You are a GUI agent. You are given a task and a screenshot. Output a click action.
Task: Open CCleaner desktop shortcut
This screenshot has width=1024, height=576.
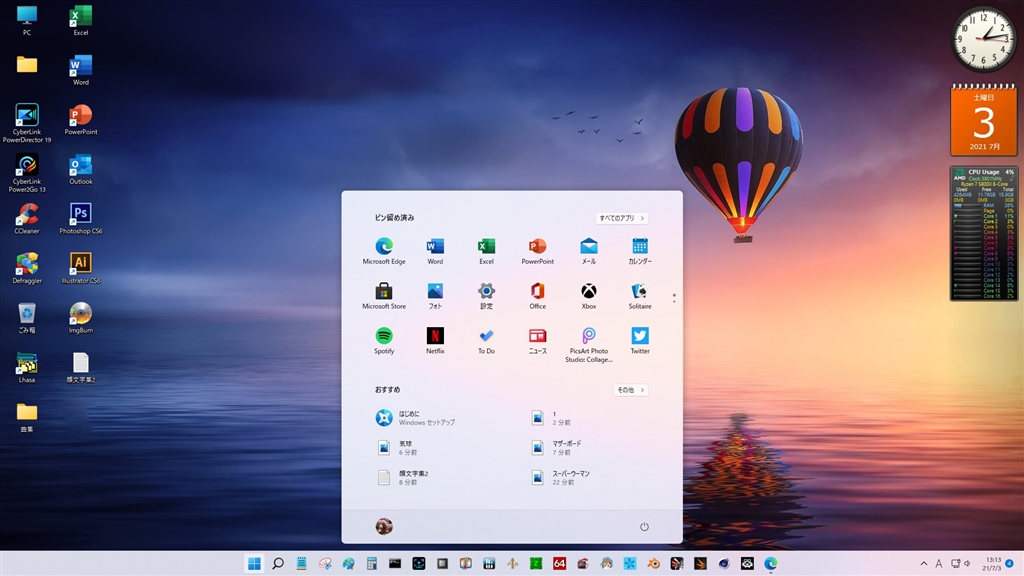click(27, 215)
